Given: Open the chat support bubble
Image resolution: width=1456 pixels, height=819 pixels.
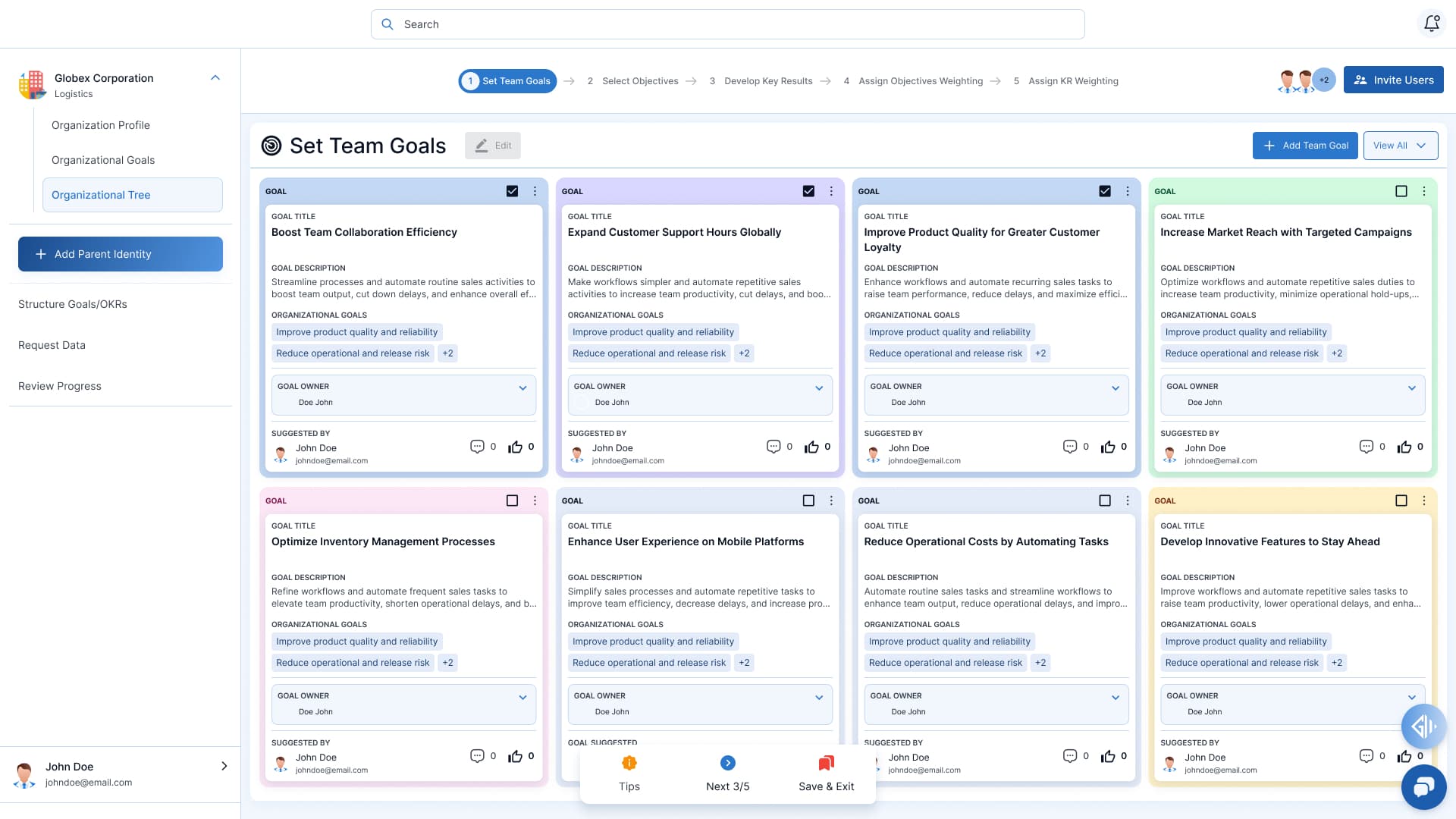Looking at the screenshot, I should 1423,788.
